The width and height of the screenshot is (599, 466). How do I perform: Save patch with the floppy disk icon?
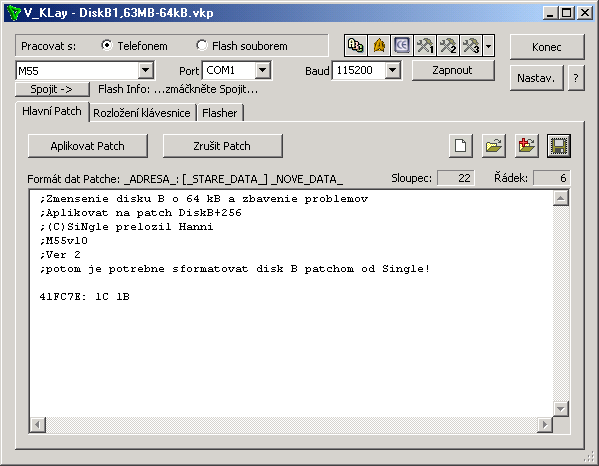tap(559, 146)
